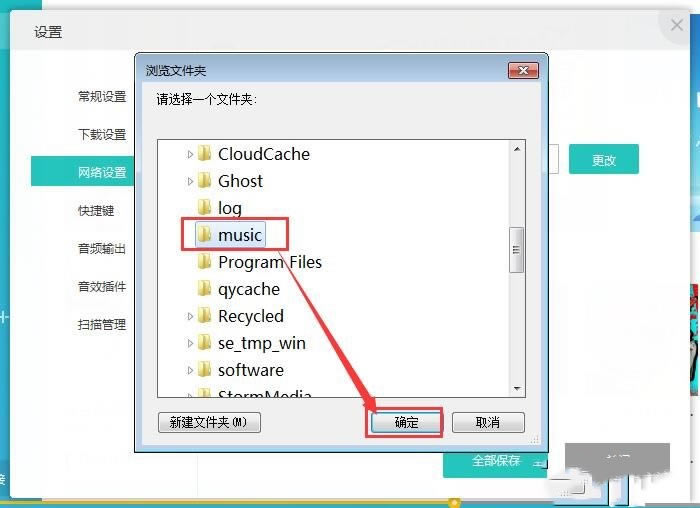Open the 常规设置 settings tab
This screenshot has width=700, height=508.
[102, 97]
